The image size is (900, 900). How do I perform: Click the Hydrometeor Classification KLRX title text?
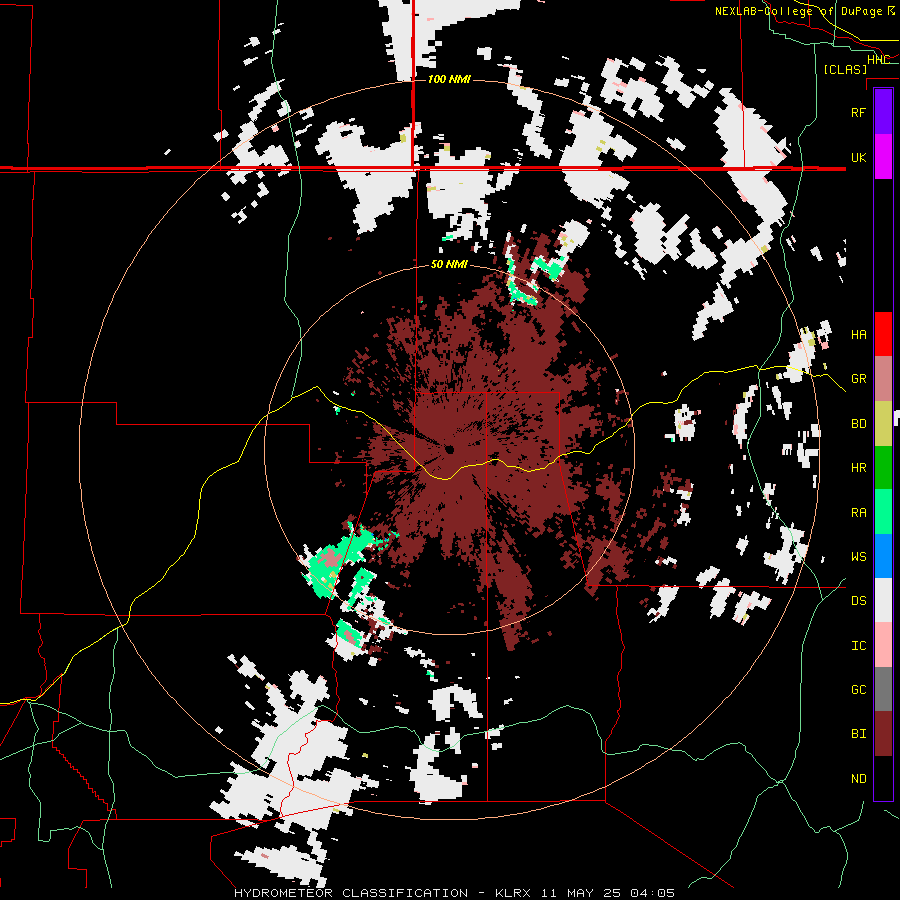click(x=454, y=893)
